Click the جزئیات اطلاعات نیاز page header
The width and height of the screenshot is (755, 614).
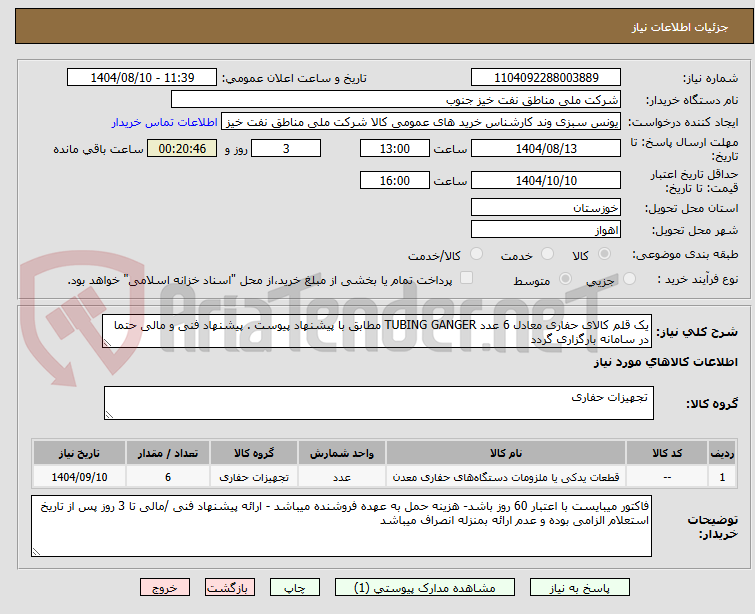click(679, 27)
